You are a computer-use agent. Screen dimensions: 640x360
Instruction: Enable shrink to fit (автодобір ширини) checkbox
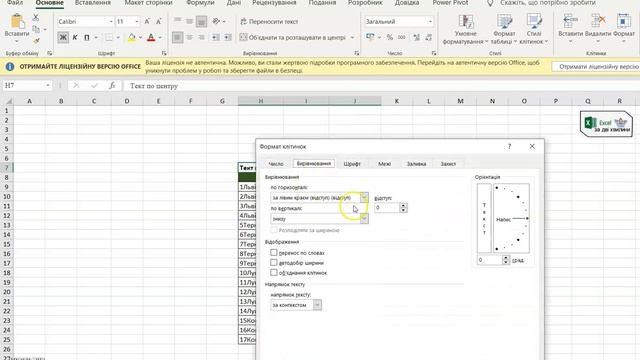pyautogui.click(x=273, y=262)
